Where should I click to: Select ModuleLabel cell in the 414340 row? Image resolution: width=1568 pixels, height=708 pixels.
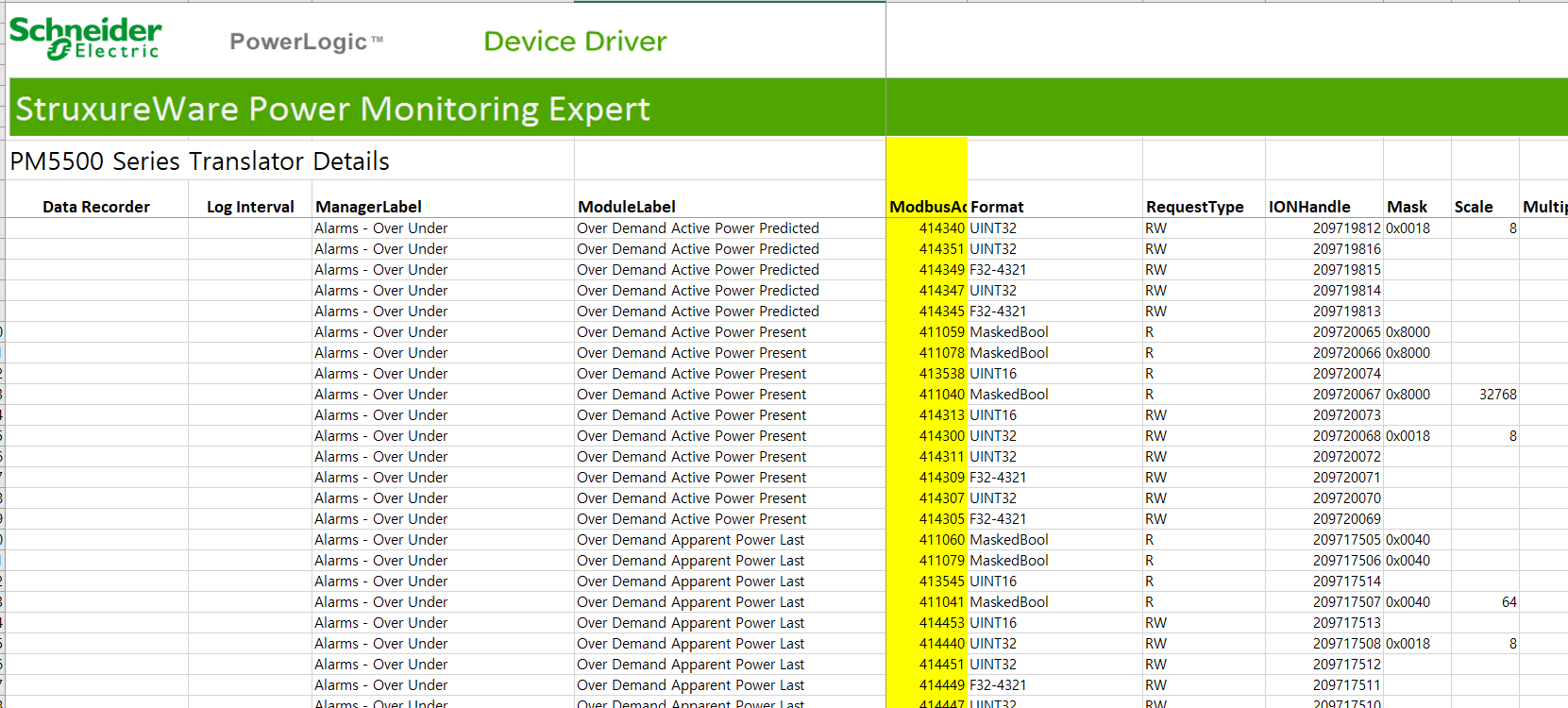[x=730, y=228]
